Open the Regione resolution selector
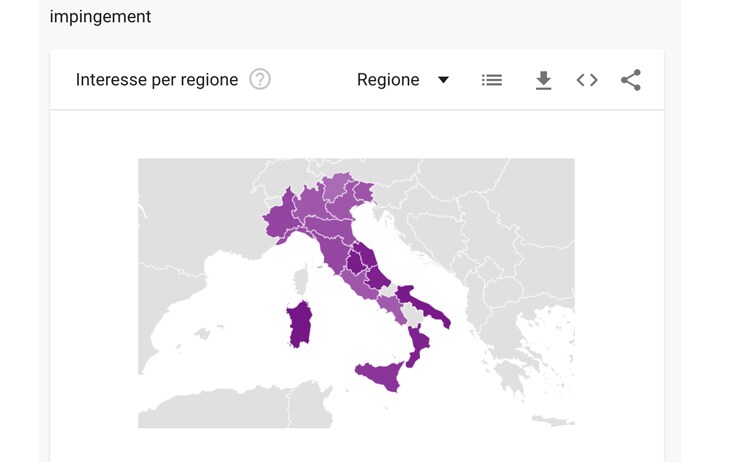 point(402,80)
